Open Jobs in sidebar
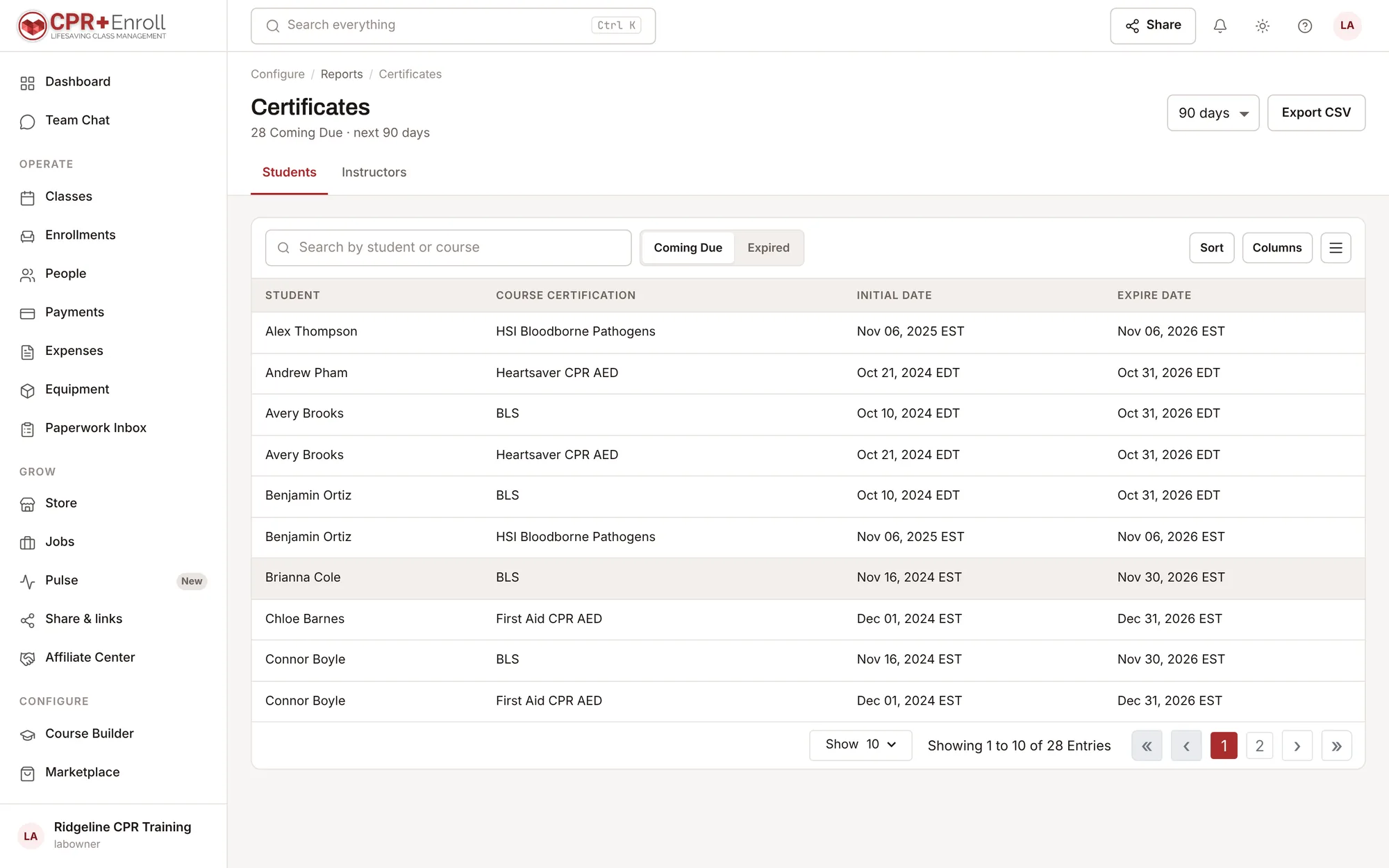Image resolution: width=1389 pixels, height=868 pixels. pos(113,542)
